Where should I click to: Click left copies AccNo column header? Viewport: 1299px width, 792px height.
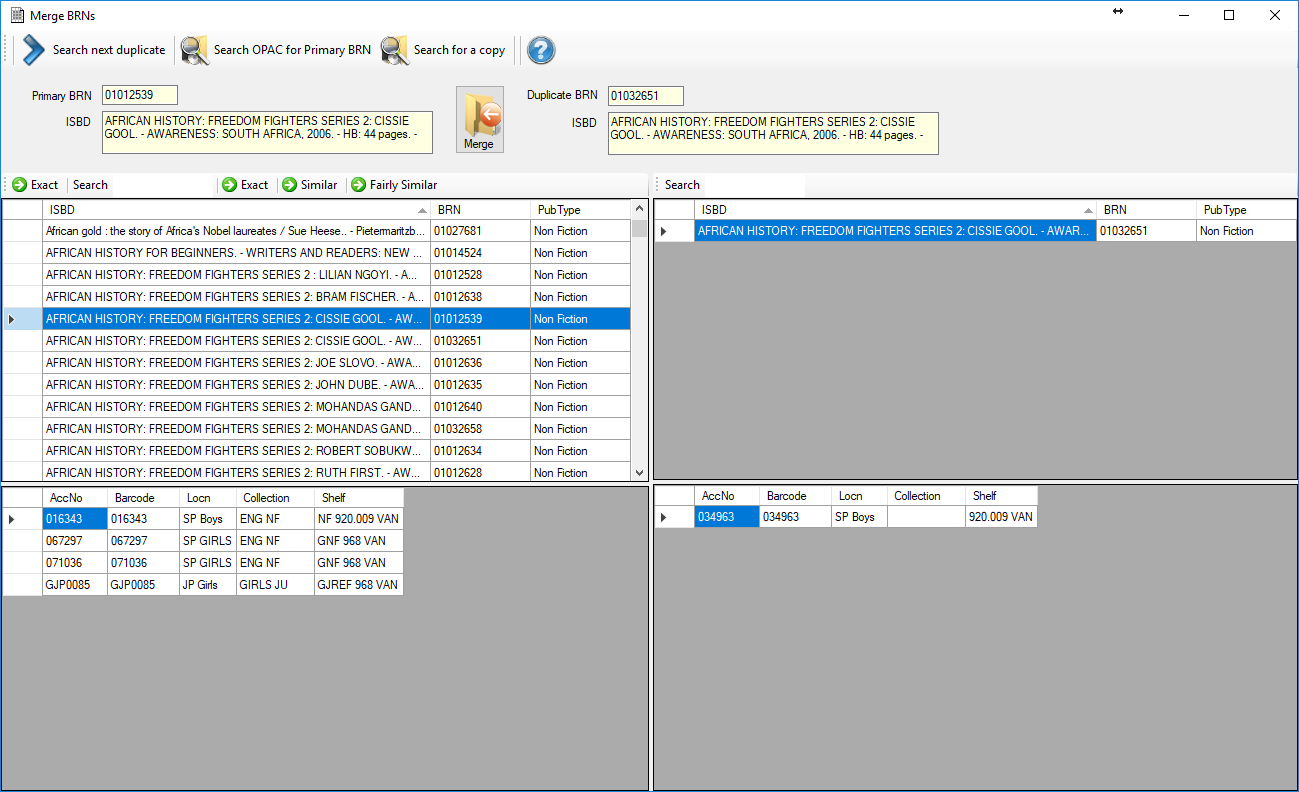pyautogui.click(x=74, y=498)
